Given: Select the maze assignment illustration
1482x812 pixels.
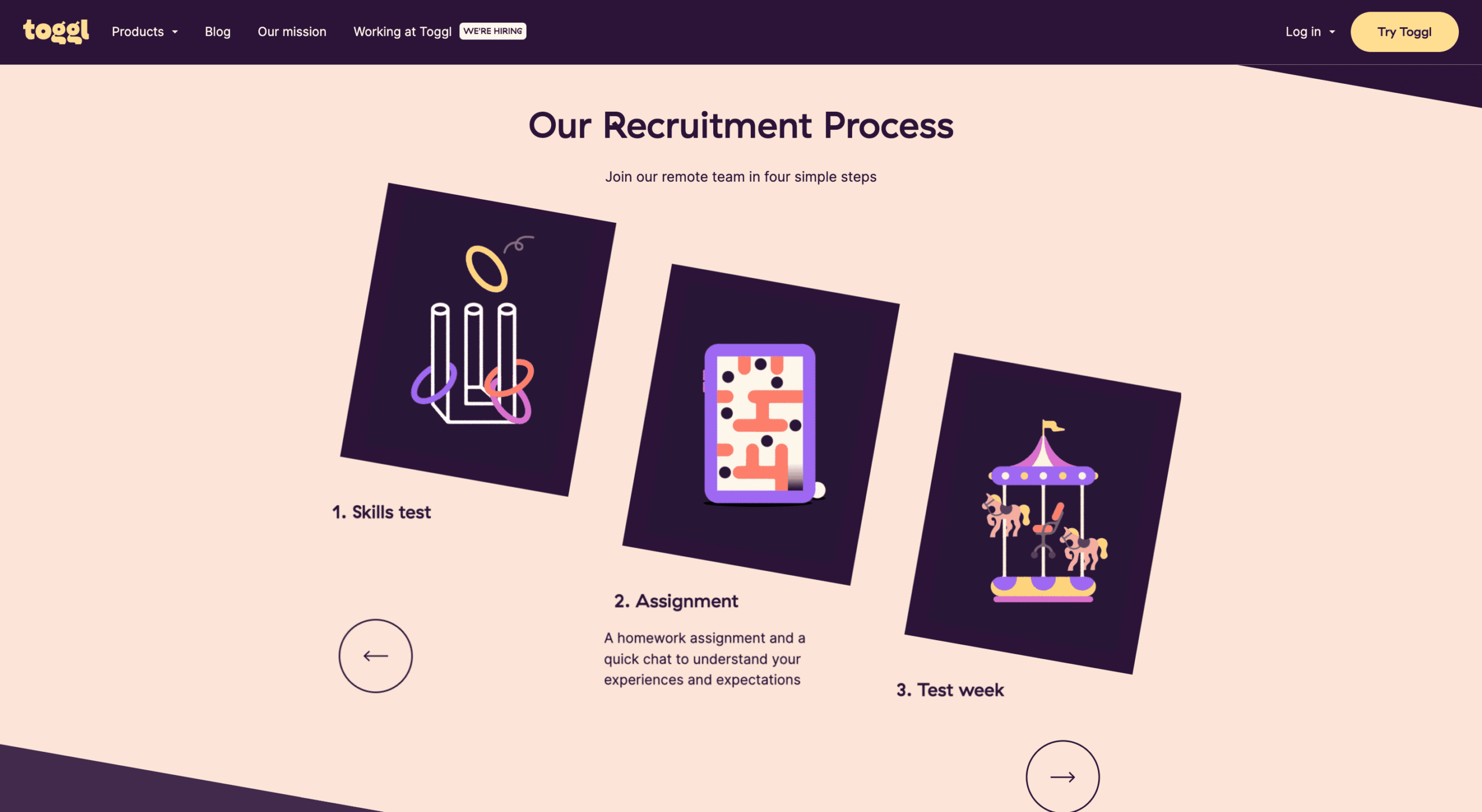Looking at the screenshot, I should point(761,425).
